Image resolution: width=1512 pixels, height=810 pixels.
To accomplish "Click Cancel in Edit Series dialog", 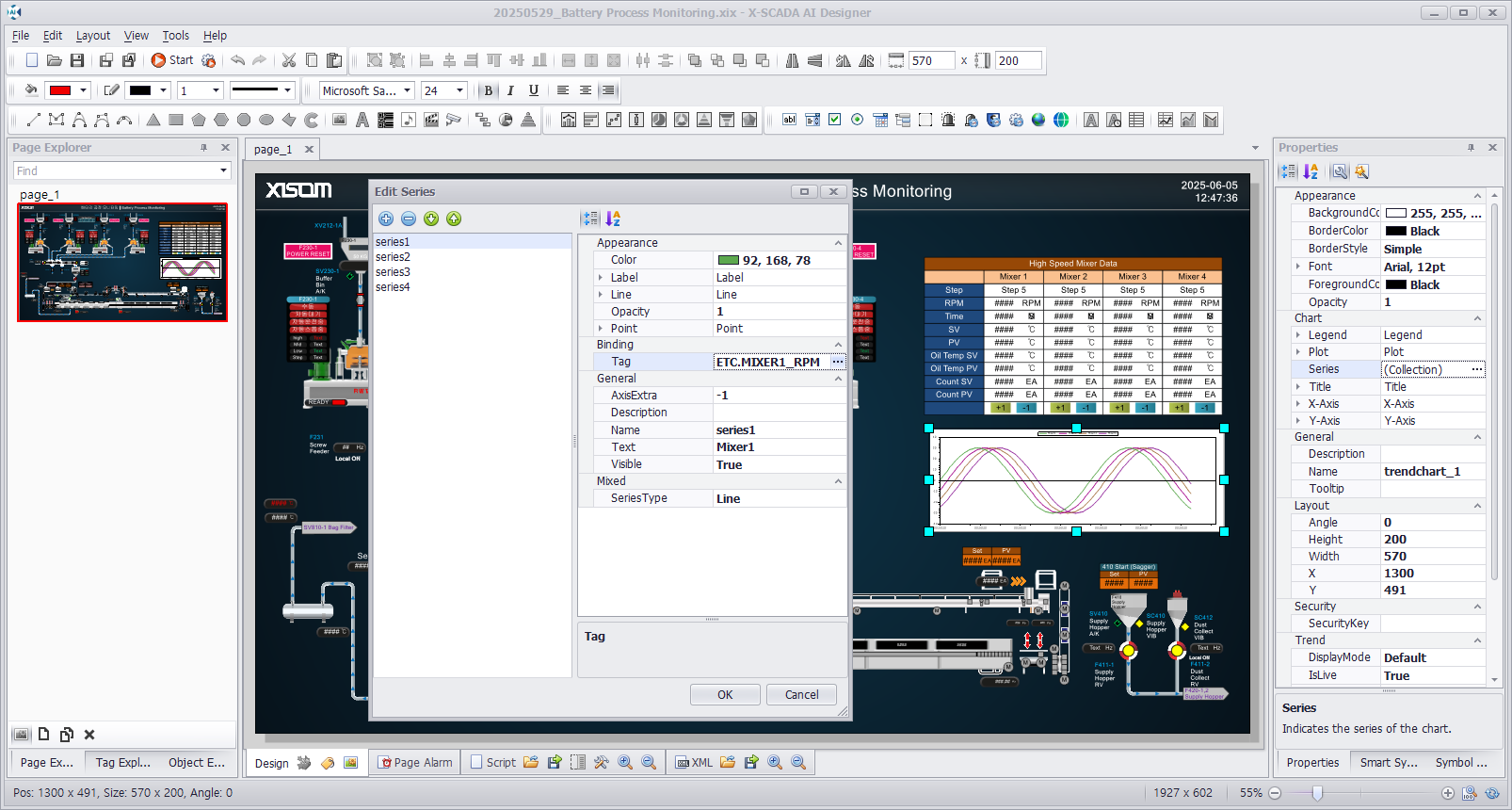I will coord(801,694).
